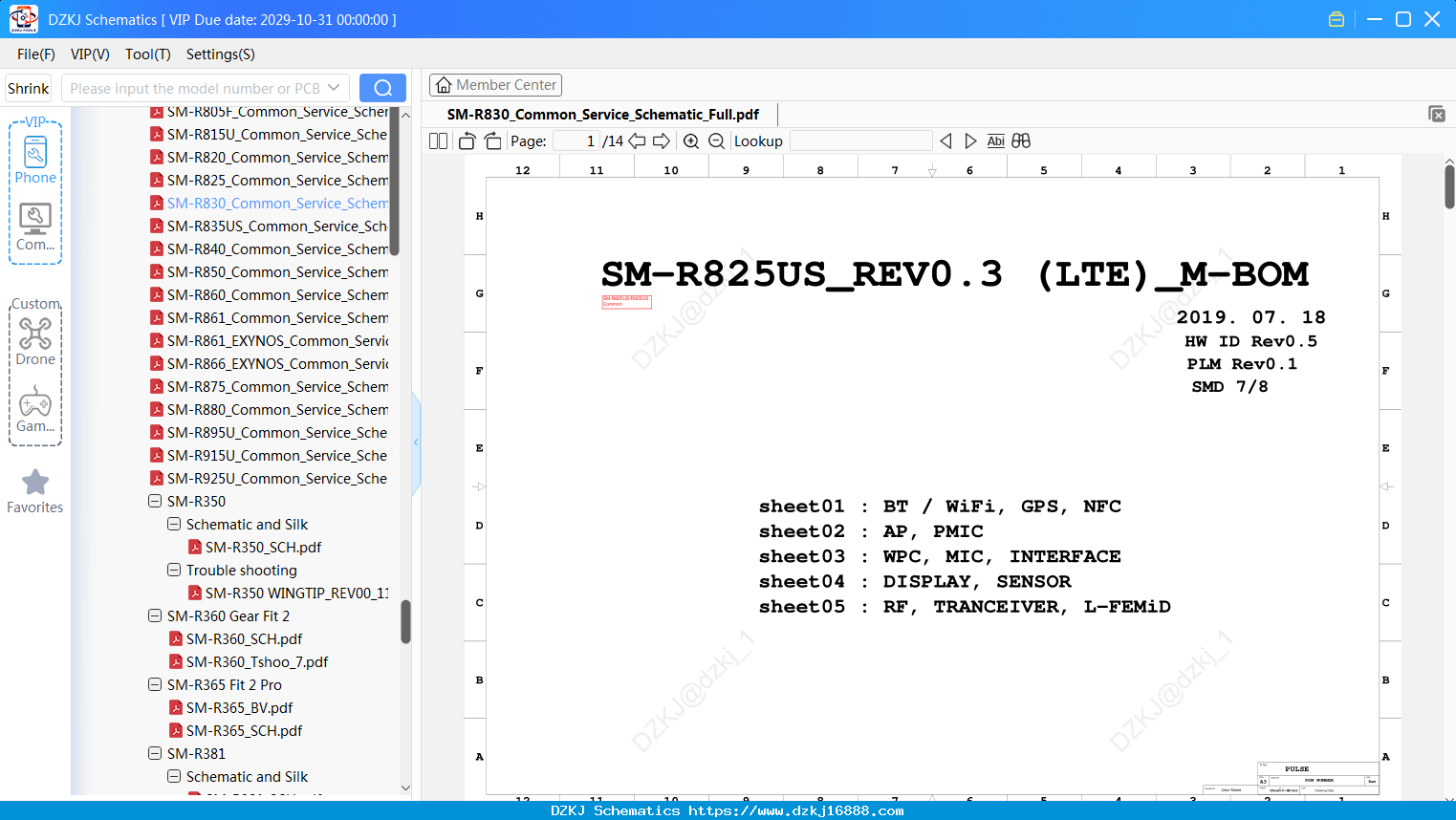Screen dimensions: 1456x820
Task: Open the Phone category
Action: point(35,160)
